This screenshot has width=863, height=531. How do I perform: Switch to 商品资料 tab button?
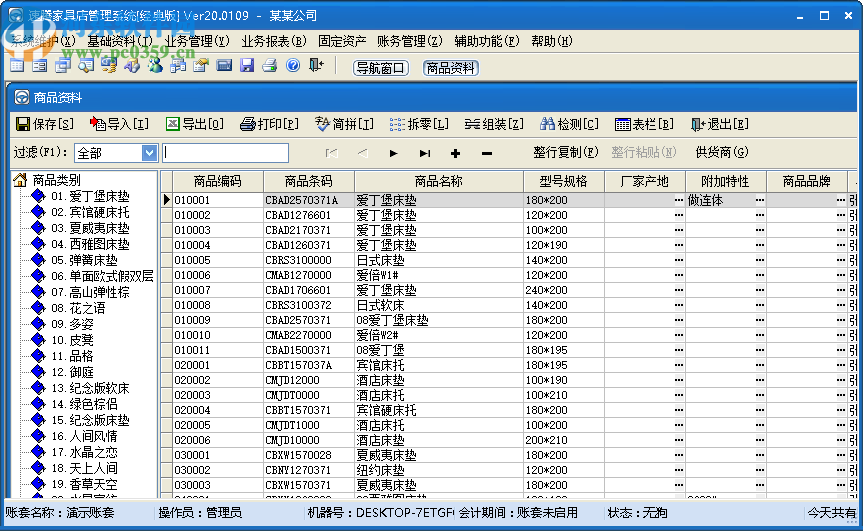451,68
